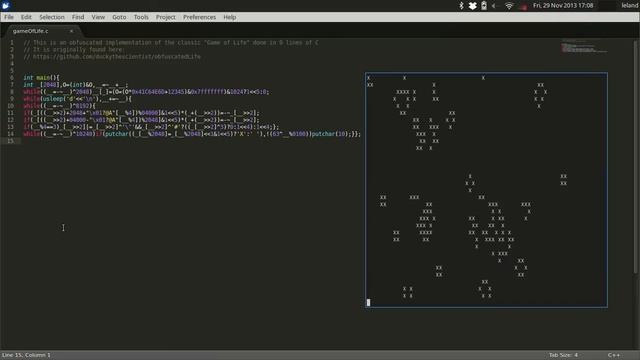
Task: Change syntax via C++ status label
Action: [x=614, y=355]
